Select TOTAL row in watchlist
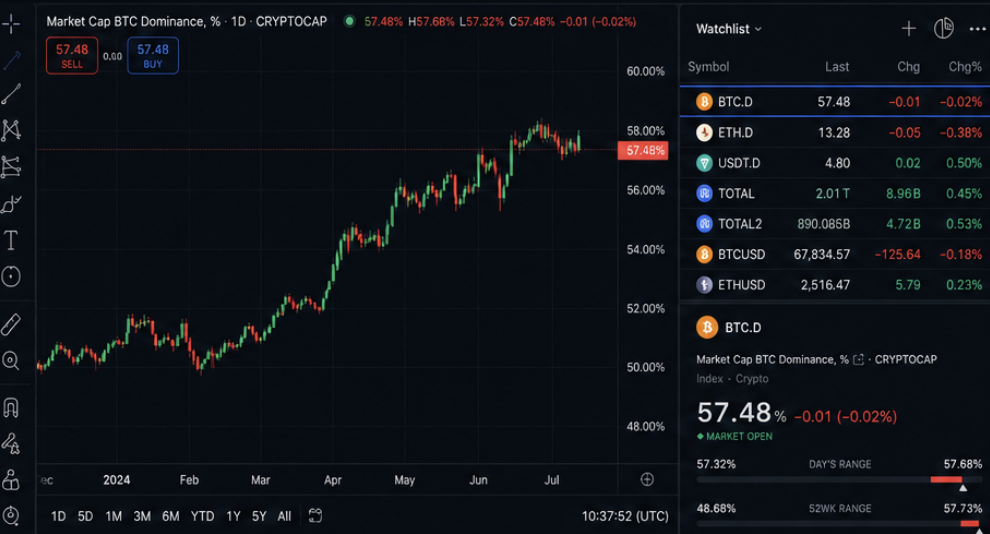The height and width of the screenshot is (534, 990). 835,193
